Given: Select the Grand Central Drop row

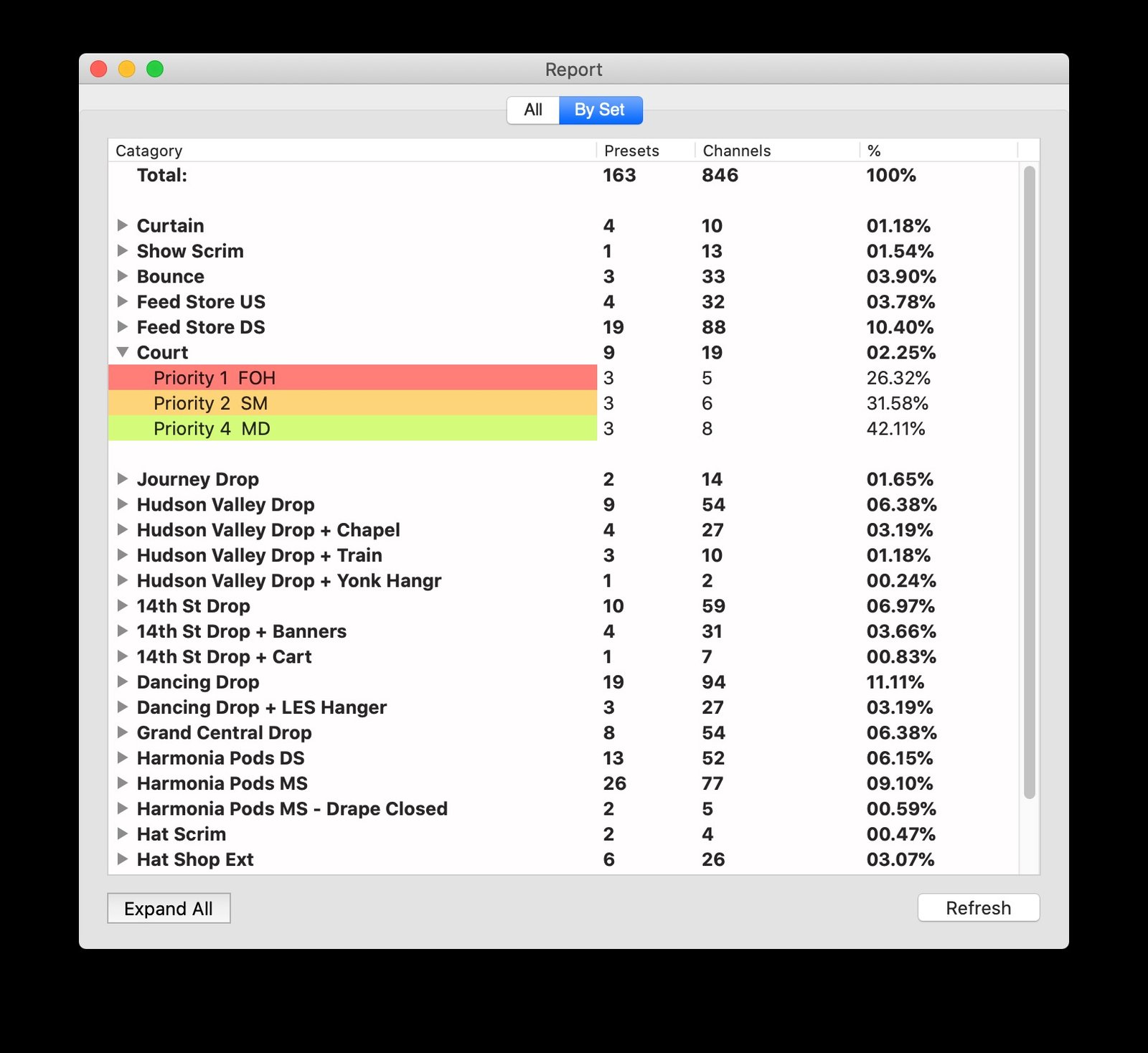Looking at the screenshot, I should 563,732.
